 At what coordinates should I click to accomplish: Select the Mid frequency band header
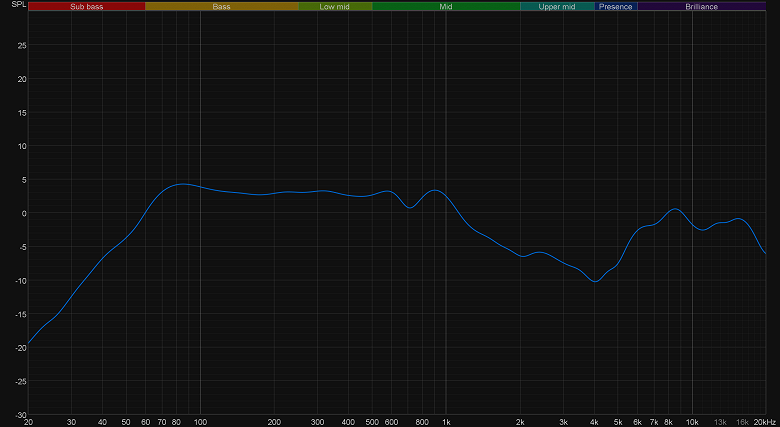tap(446, 6)
